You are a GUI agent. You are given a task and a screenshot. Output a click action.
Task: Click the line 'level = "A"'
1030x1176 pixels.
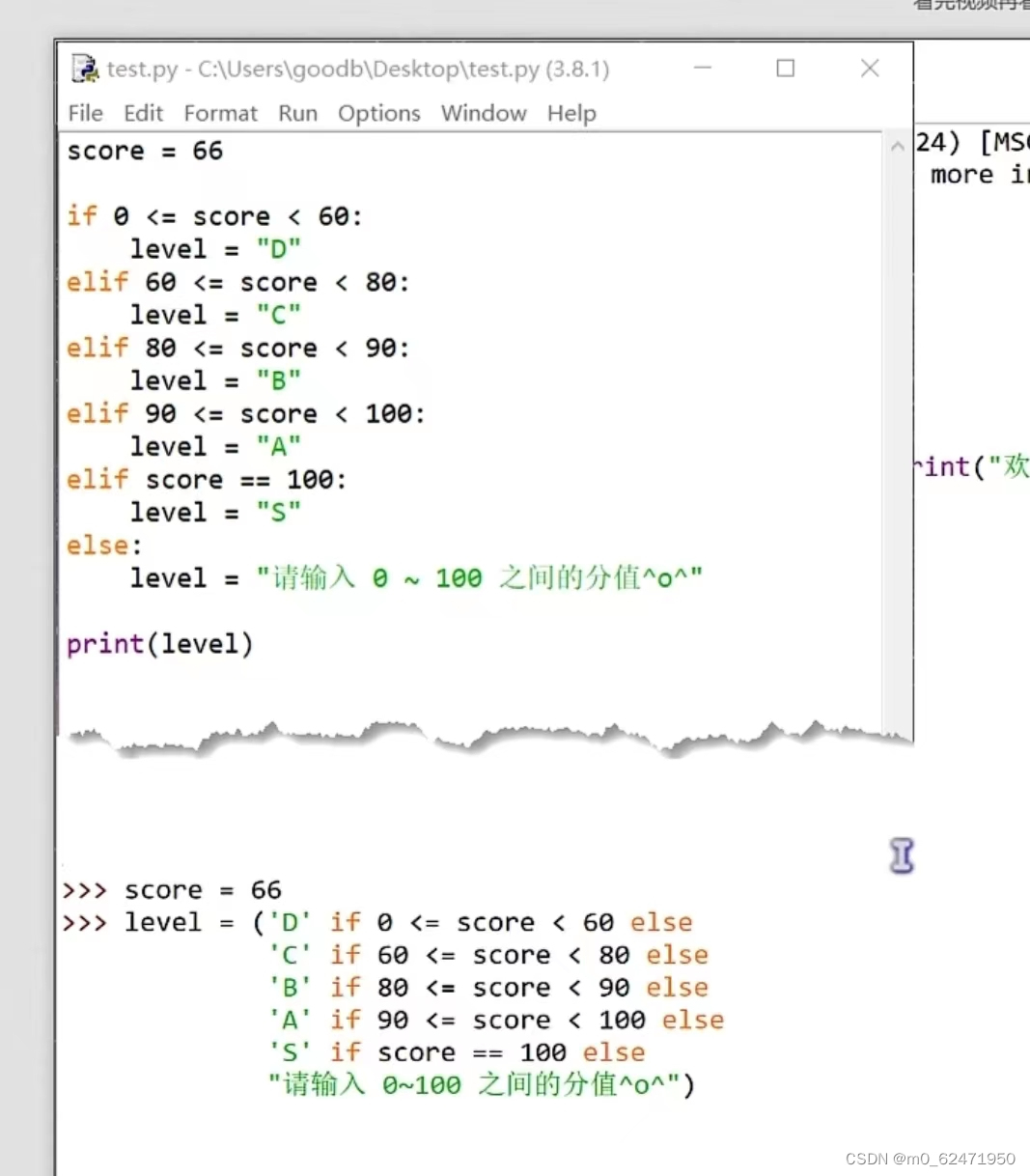[215, 446]
